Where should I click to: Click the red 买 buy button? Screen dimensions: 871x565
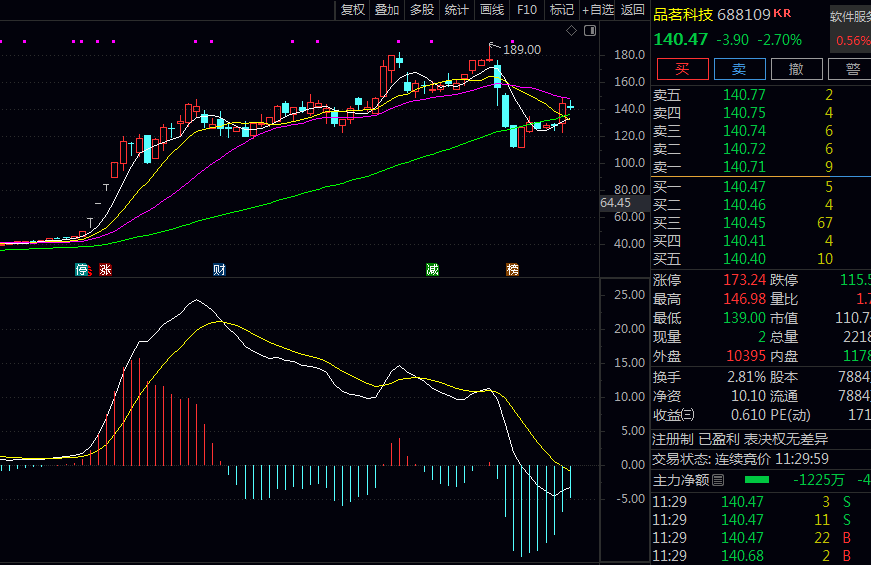[683, 69]
